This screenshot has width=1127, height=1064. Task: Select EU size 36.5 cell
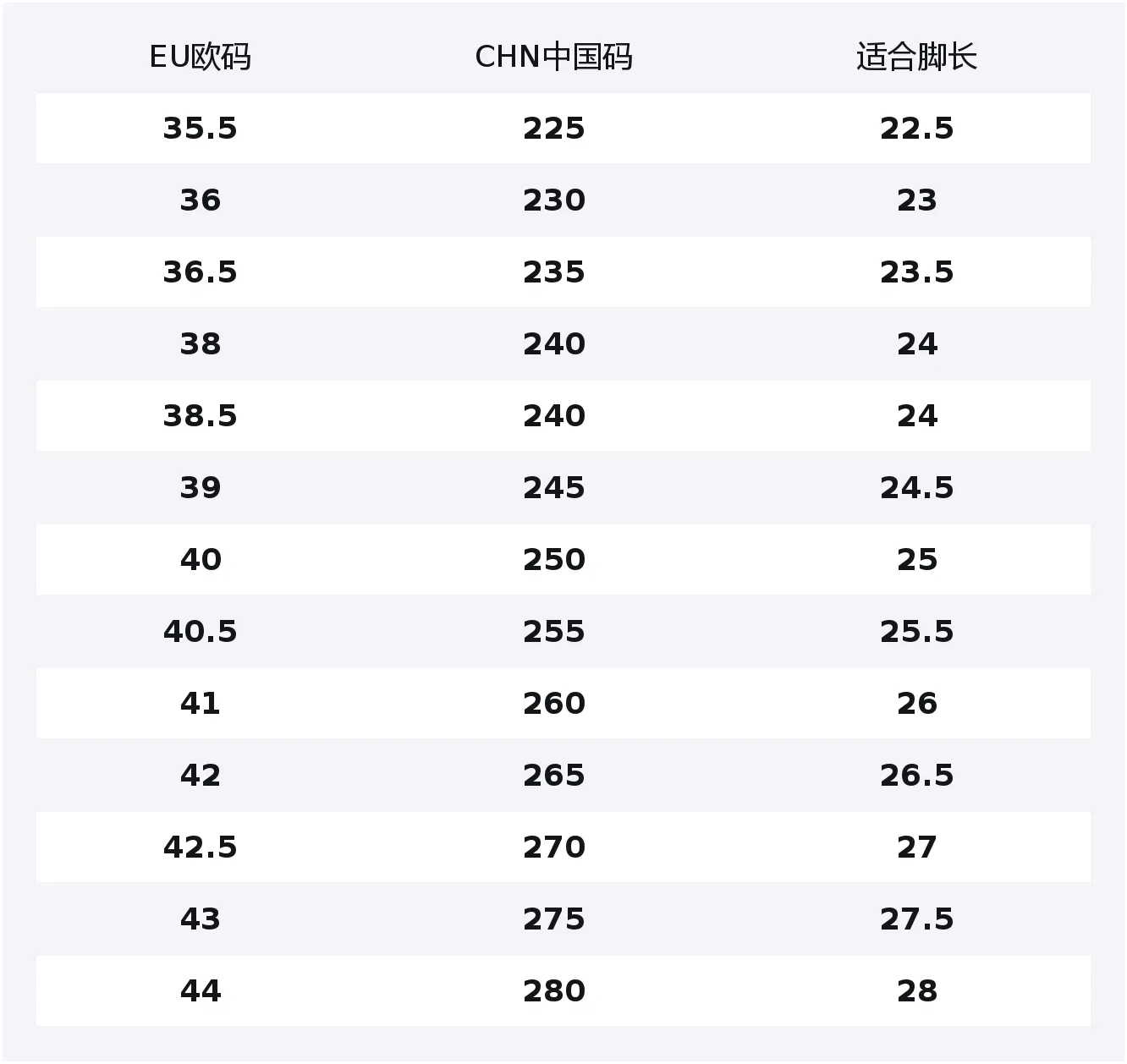[x=201, y=272]
